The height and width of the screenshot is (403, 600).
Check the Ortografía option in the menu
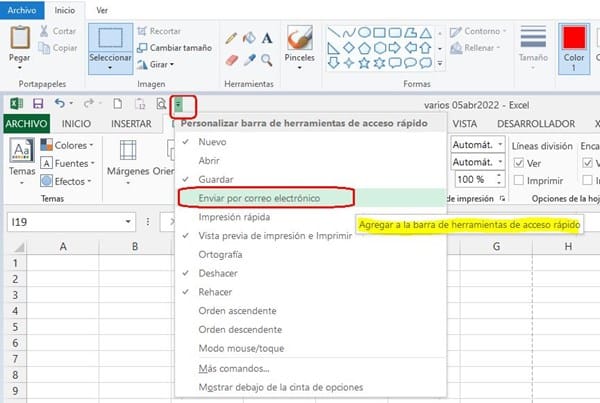point(310,255)
